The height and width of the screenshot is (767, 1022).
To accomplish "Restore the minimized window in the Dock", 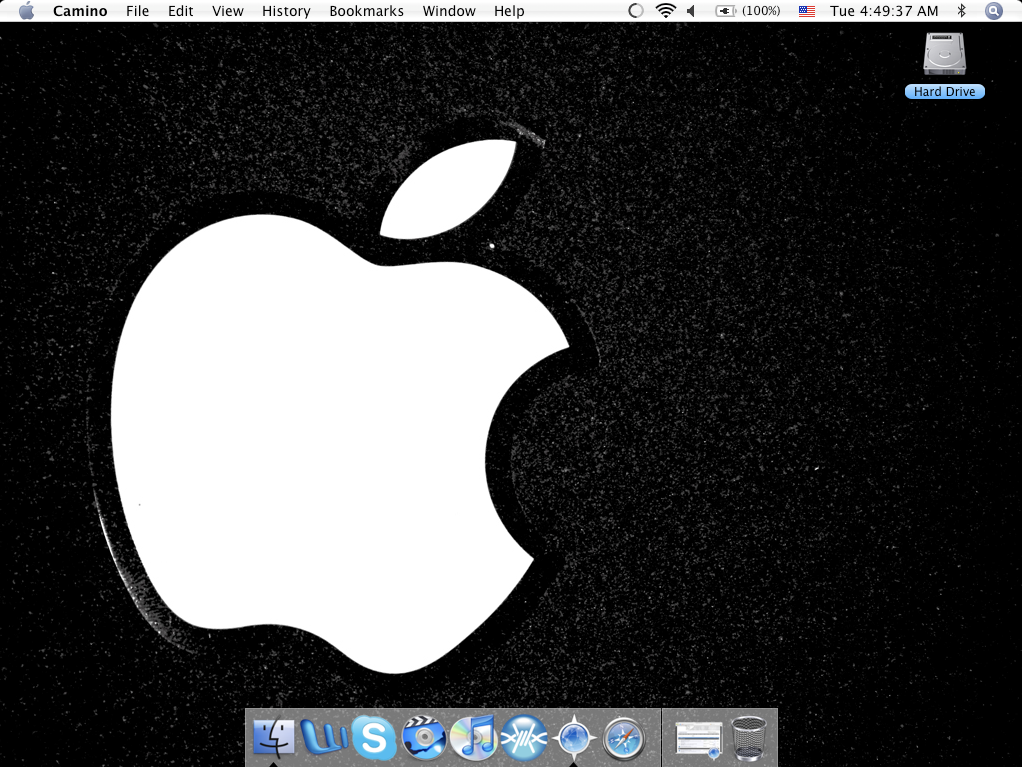I will coord(699,740).
